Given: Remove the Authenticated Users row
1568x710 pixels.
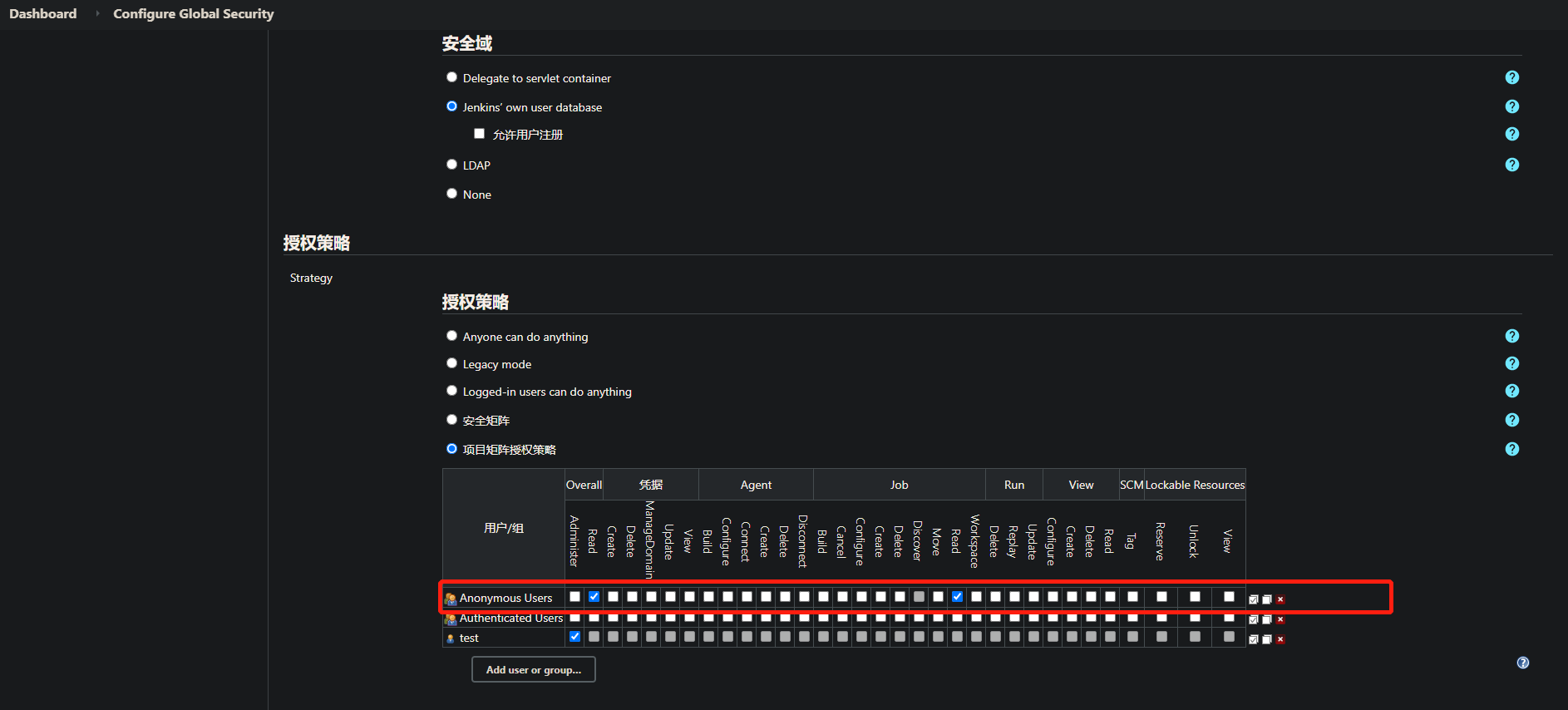Looking at the screenshot, I should (1280, 619).
